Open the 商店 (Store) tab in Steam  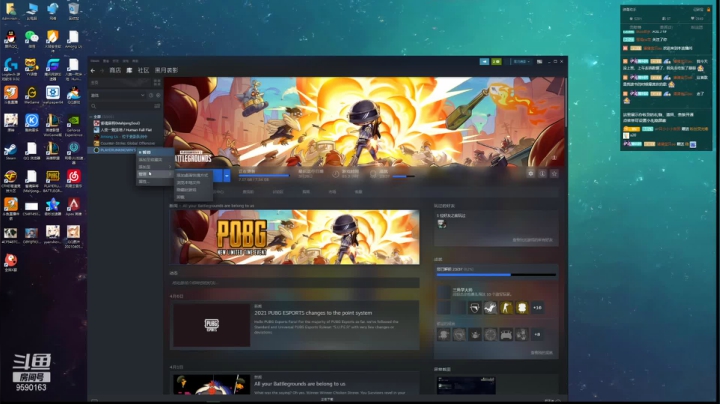click(115, 70)
